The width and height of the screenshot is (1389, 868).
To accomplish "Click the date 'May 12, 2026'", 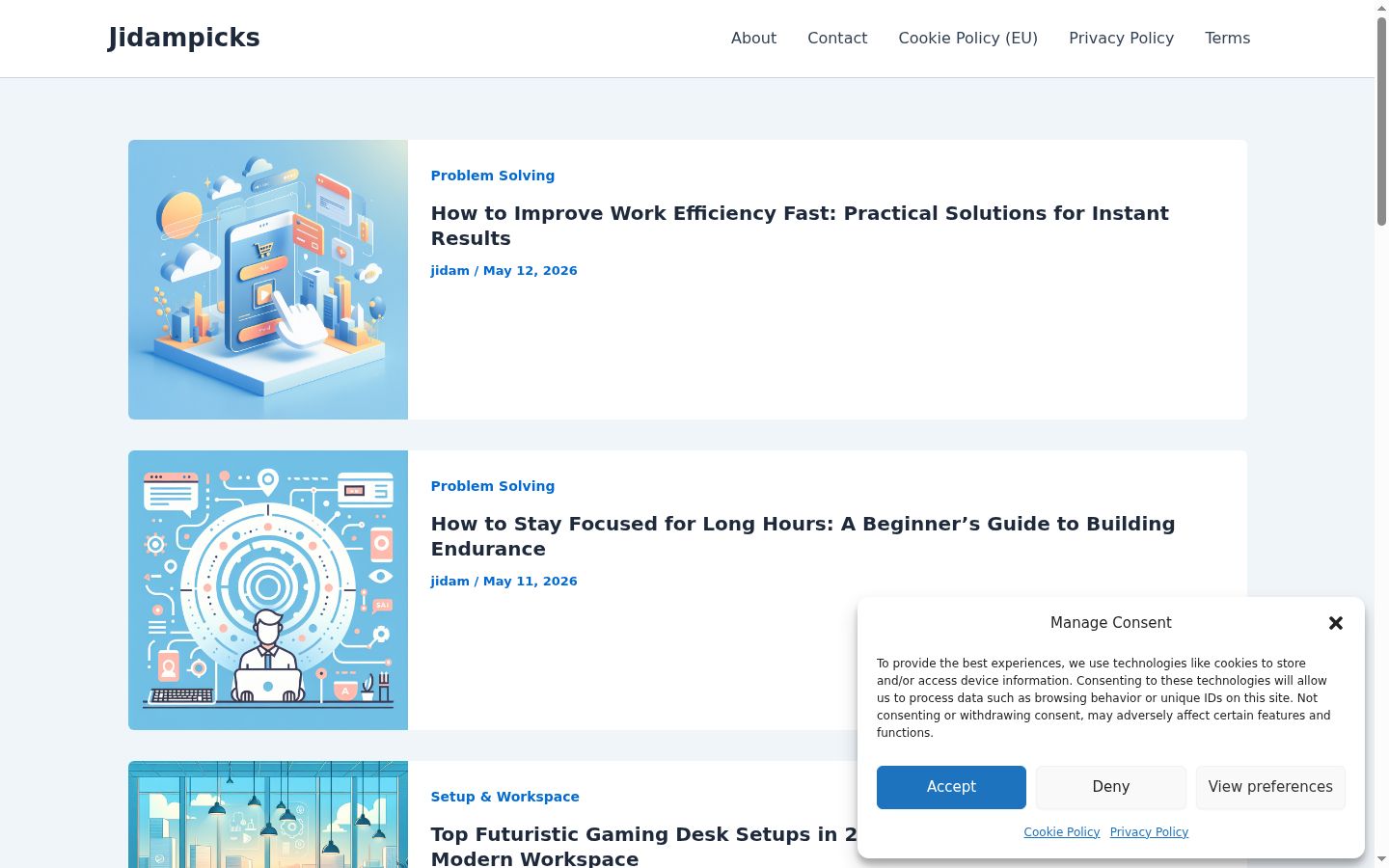I will click(531, 271).
